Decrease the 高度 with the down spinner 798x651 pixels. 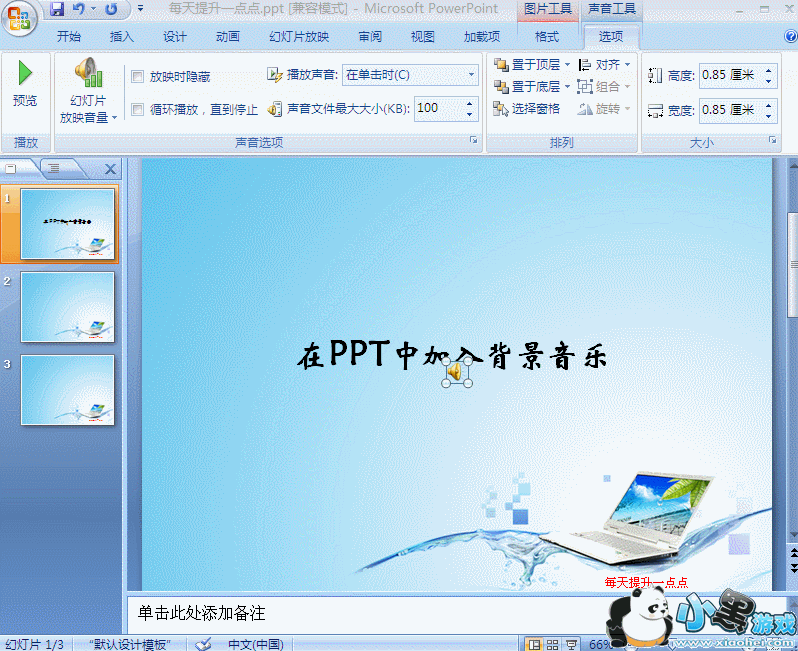(768, 81)
